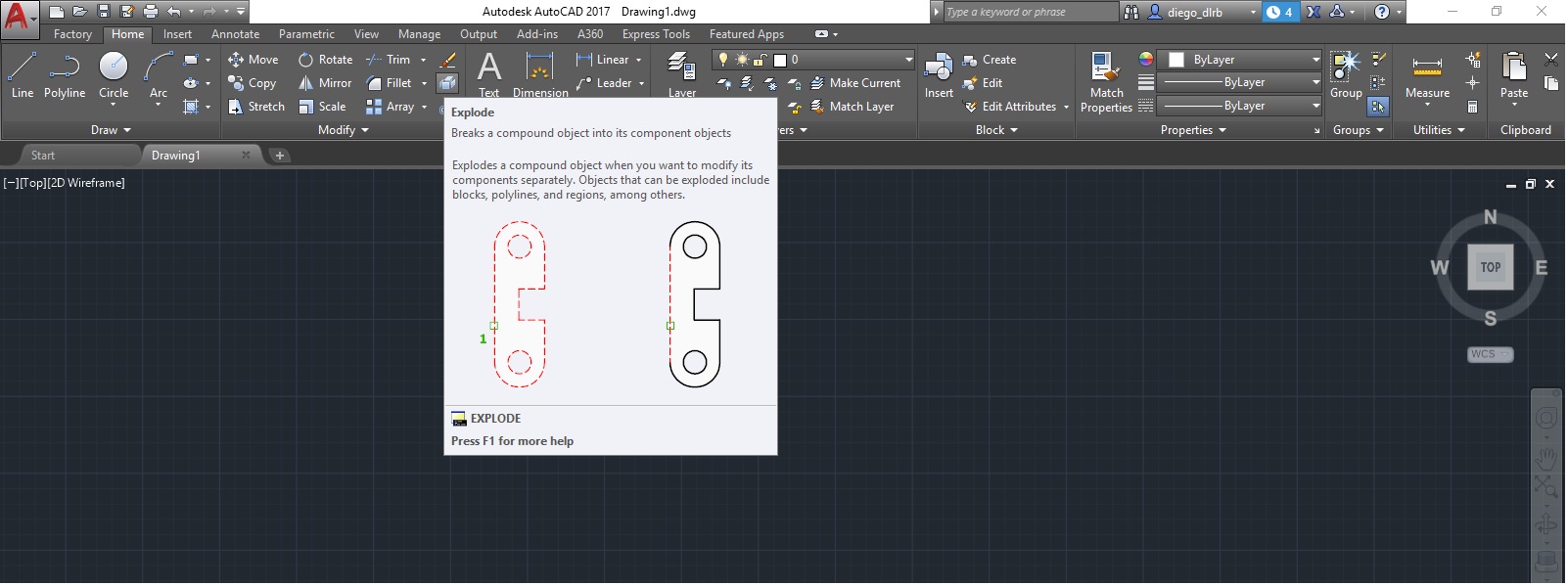Click the keyword search field
The height and width of the screenshot is (585, 1568).
(x=1031, y=12)
